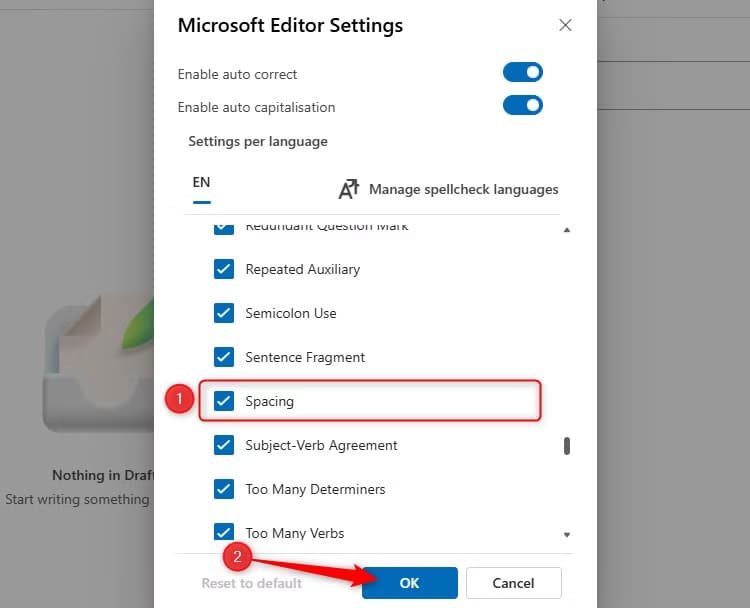The width and height of the screenshot is (750, 608).
Task: Click the Sentence Fragment label text
Action: click(x=305, y=357)
